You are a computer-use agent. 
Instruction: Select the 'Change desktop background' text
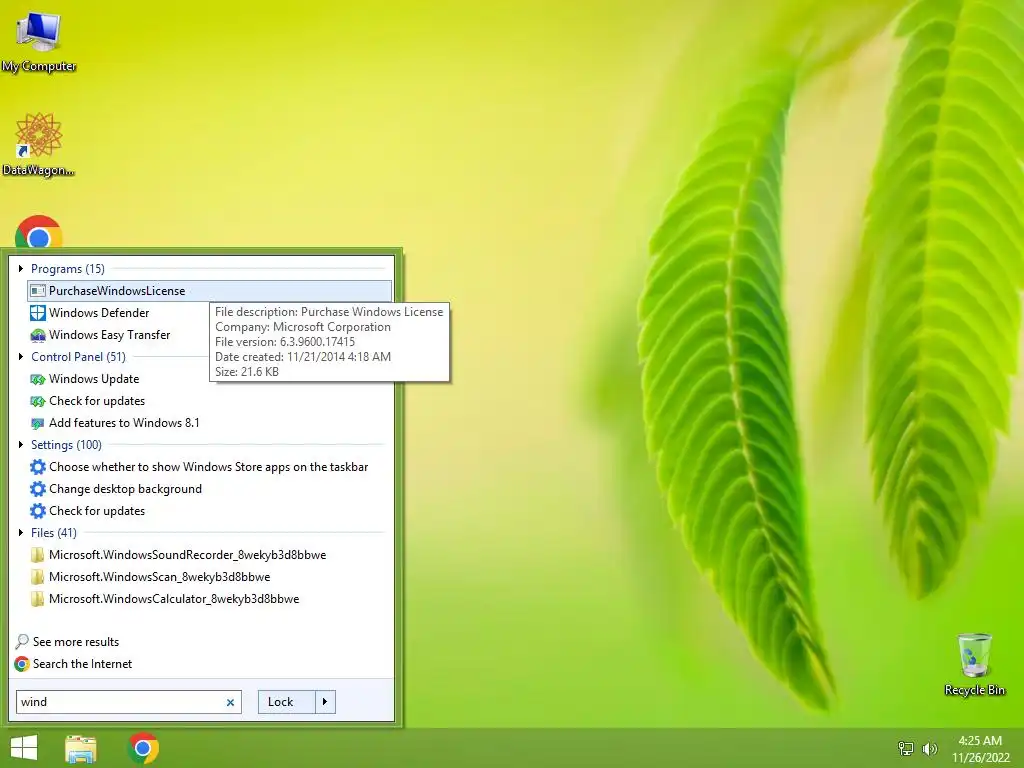(125, 489)
